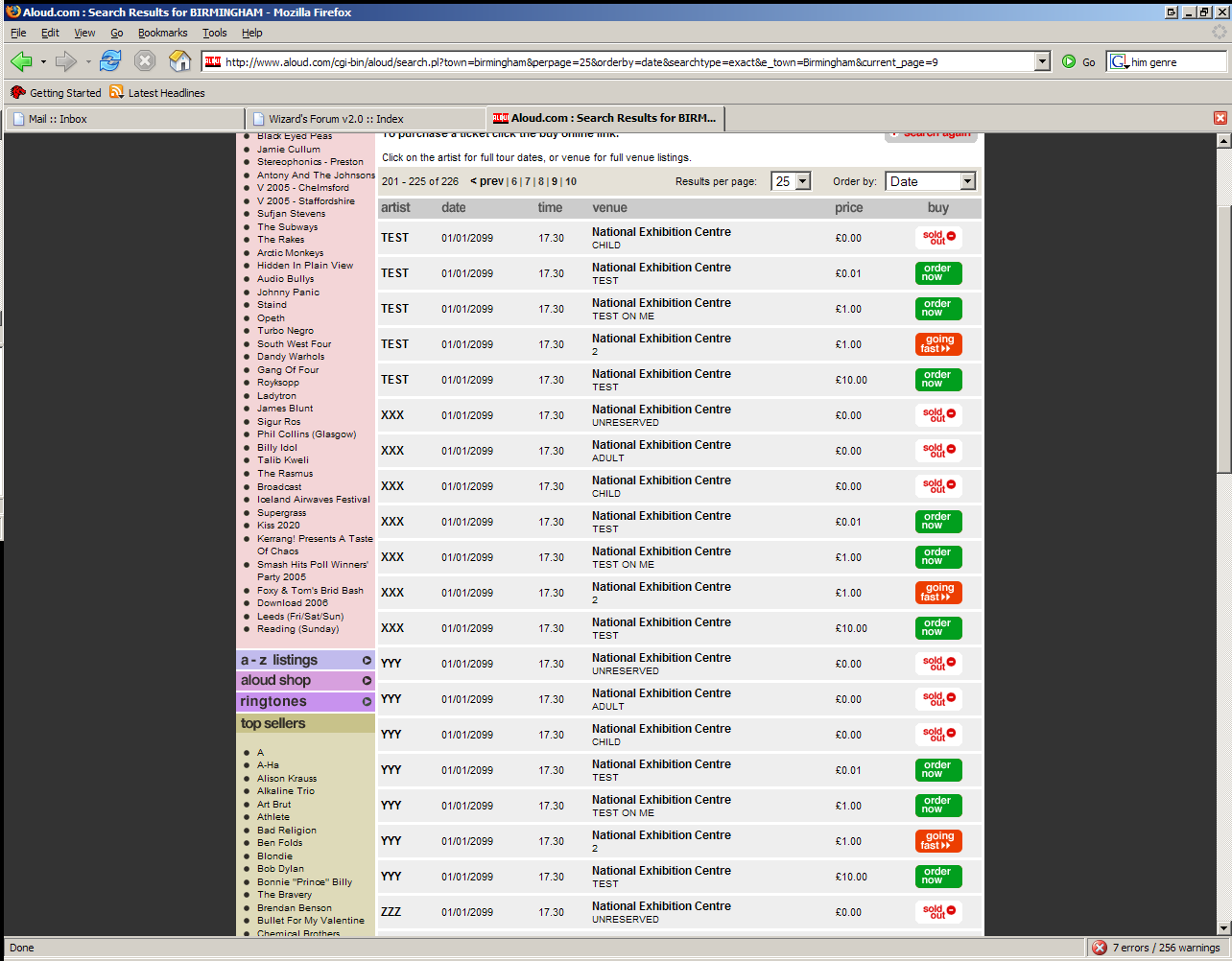Click the vertical scrollbar down arrow

tap(1223, 928)
